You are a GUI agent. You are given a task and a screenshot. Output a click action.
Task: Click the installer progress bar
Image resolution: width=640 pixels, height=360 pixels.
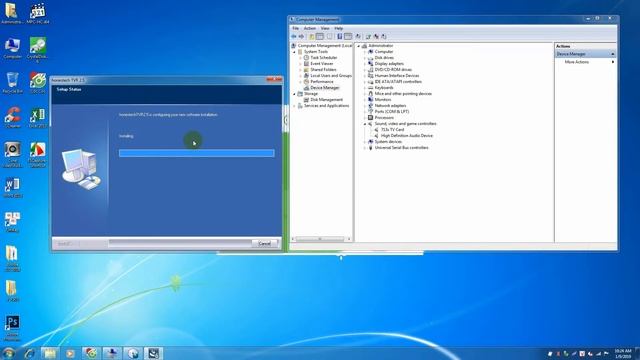coord(196,153)
